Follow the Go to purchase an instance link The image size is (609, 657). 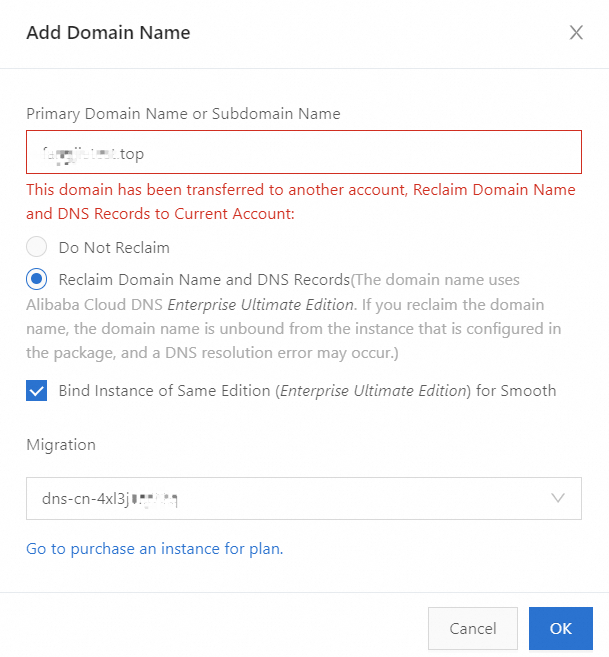pos(153,548)
